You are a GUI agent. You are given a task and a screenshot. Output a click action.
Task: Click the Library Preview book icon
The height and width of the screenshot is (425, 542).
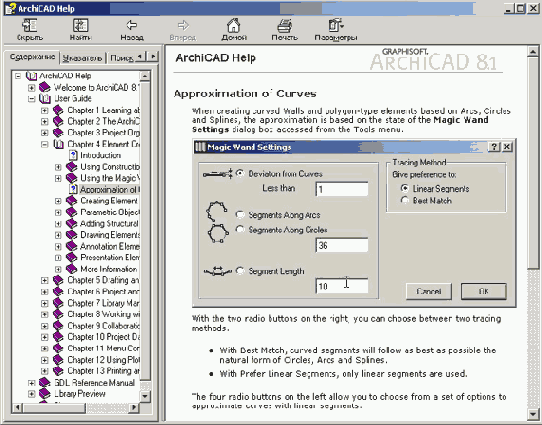45,393
